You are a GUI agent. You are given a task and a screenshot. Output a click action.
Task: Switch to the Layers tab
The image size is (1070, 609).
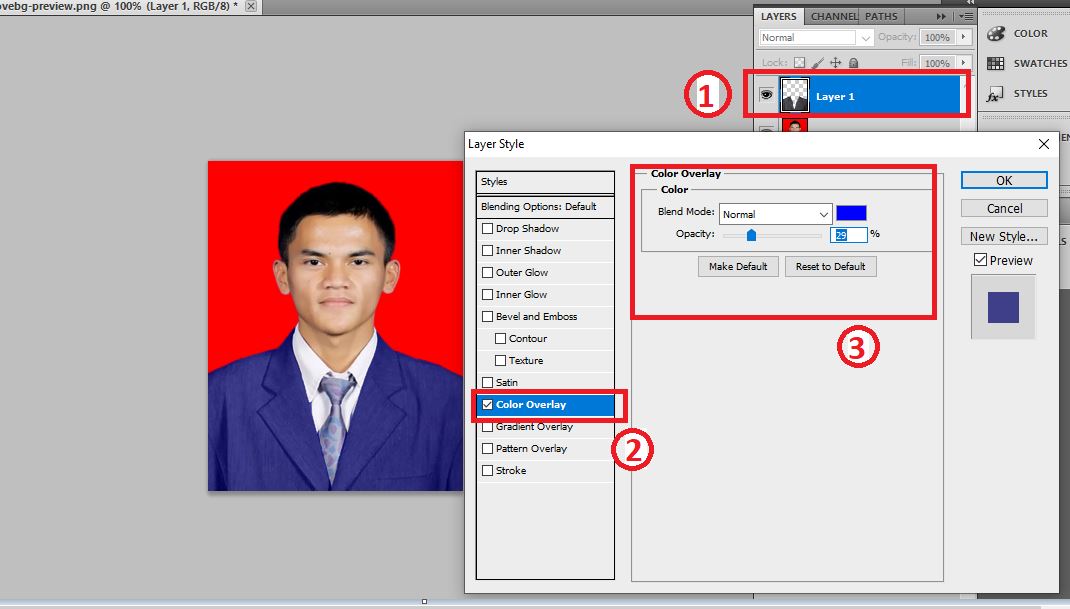pos(779,16)
